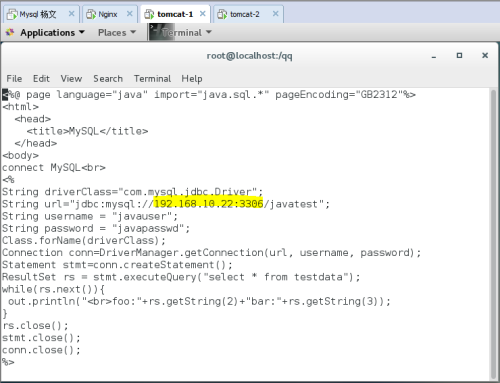This screenshot has width=500, height=383.
Task: Open the tomcat-2 tab
Action: click(x=248, y=14)
